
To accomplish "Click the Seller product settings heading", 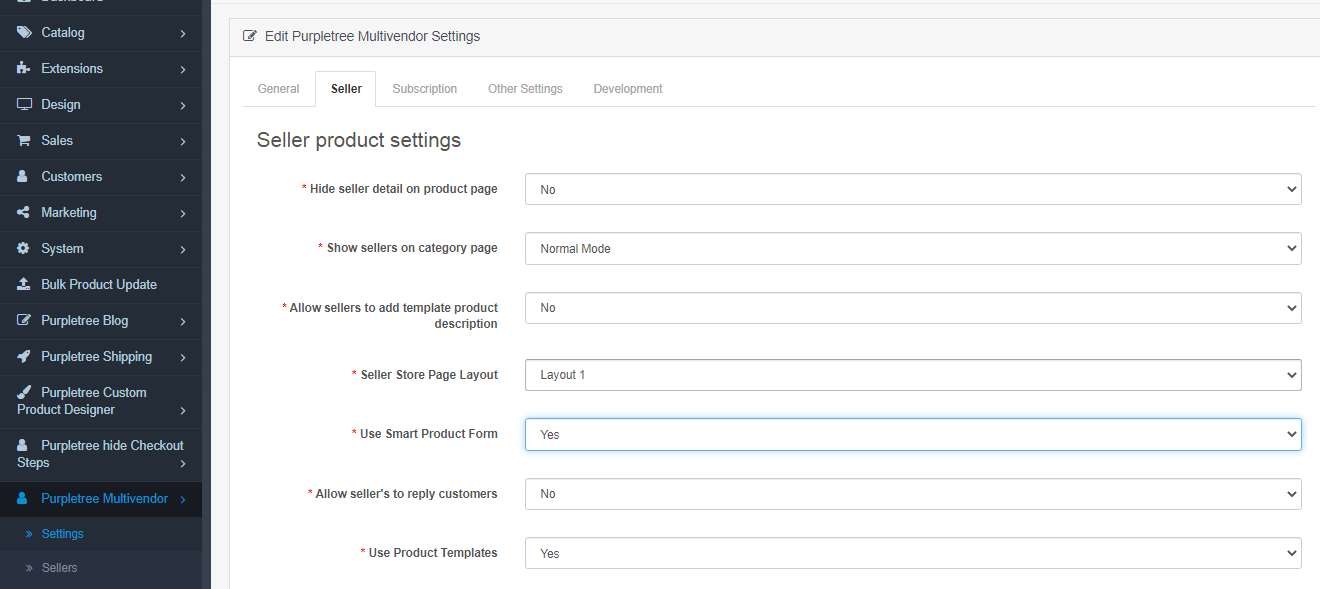I will 359,140.
